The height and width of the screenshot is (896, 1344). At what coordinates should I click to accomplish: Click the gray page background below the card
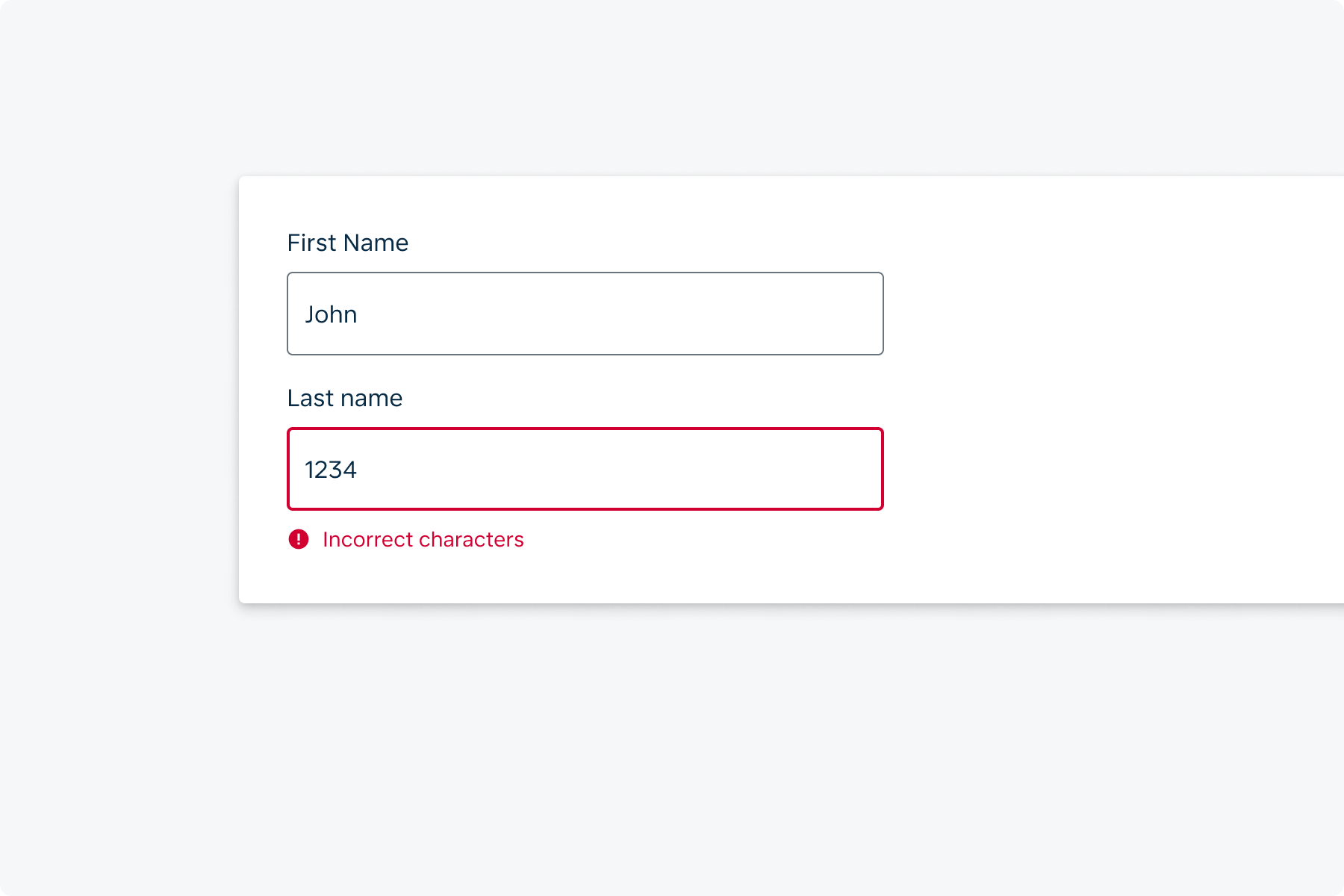[672, 747]
